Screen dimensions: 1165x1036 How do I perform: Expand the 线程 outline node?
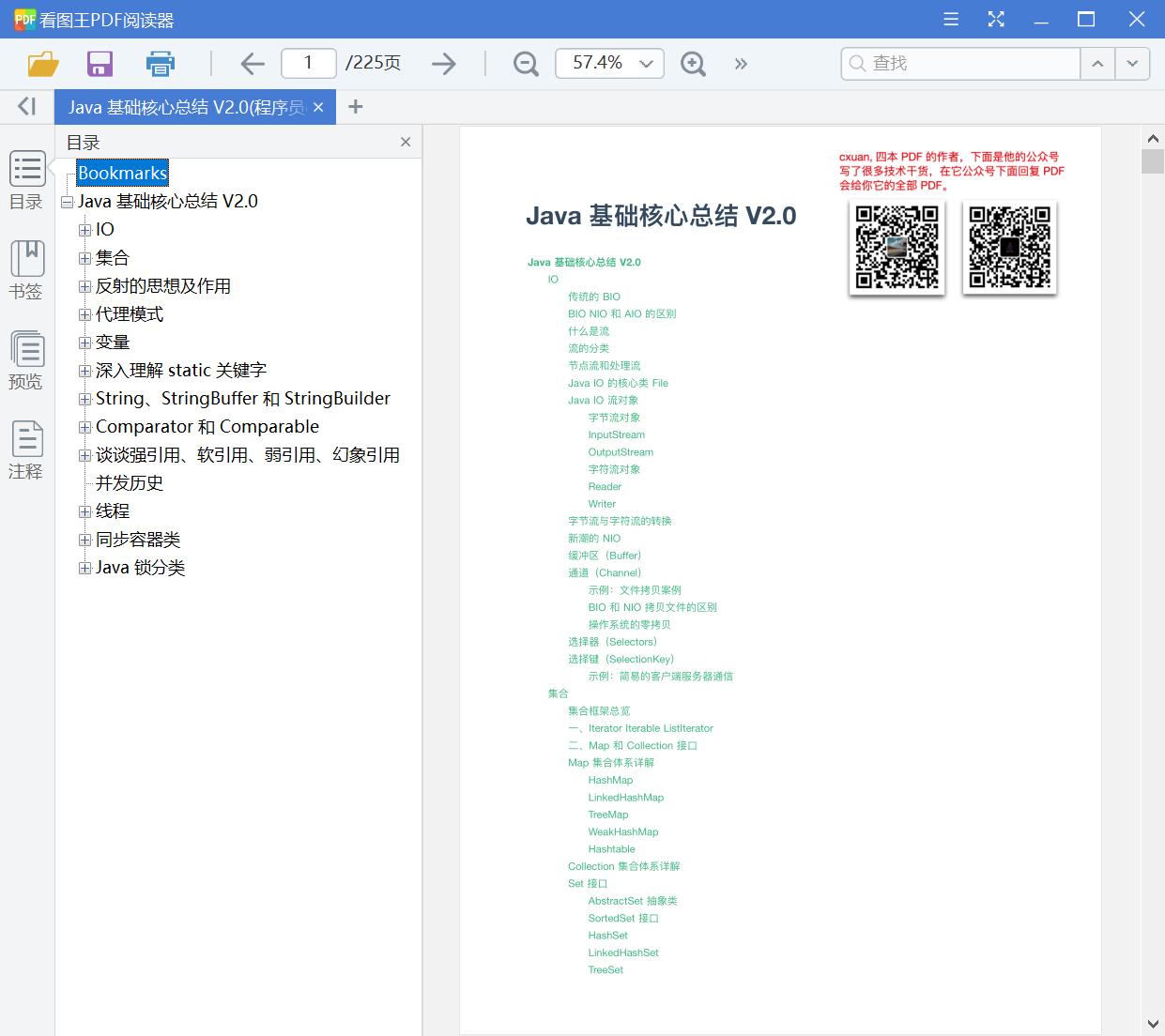(84, 511)
